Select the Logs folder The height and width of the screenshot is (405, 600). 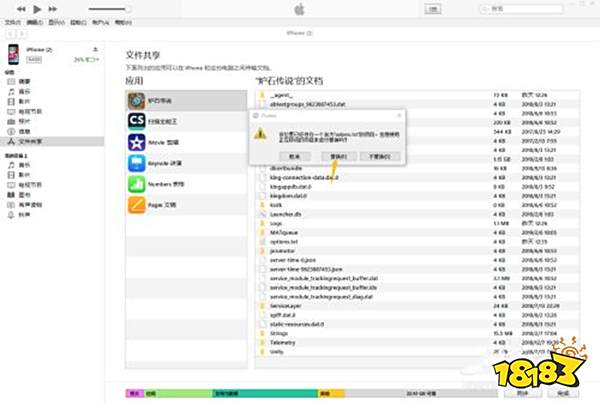point(417,224)
